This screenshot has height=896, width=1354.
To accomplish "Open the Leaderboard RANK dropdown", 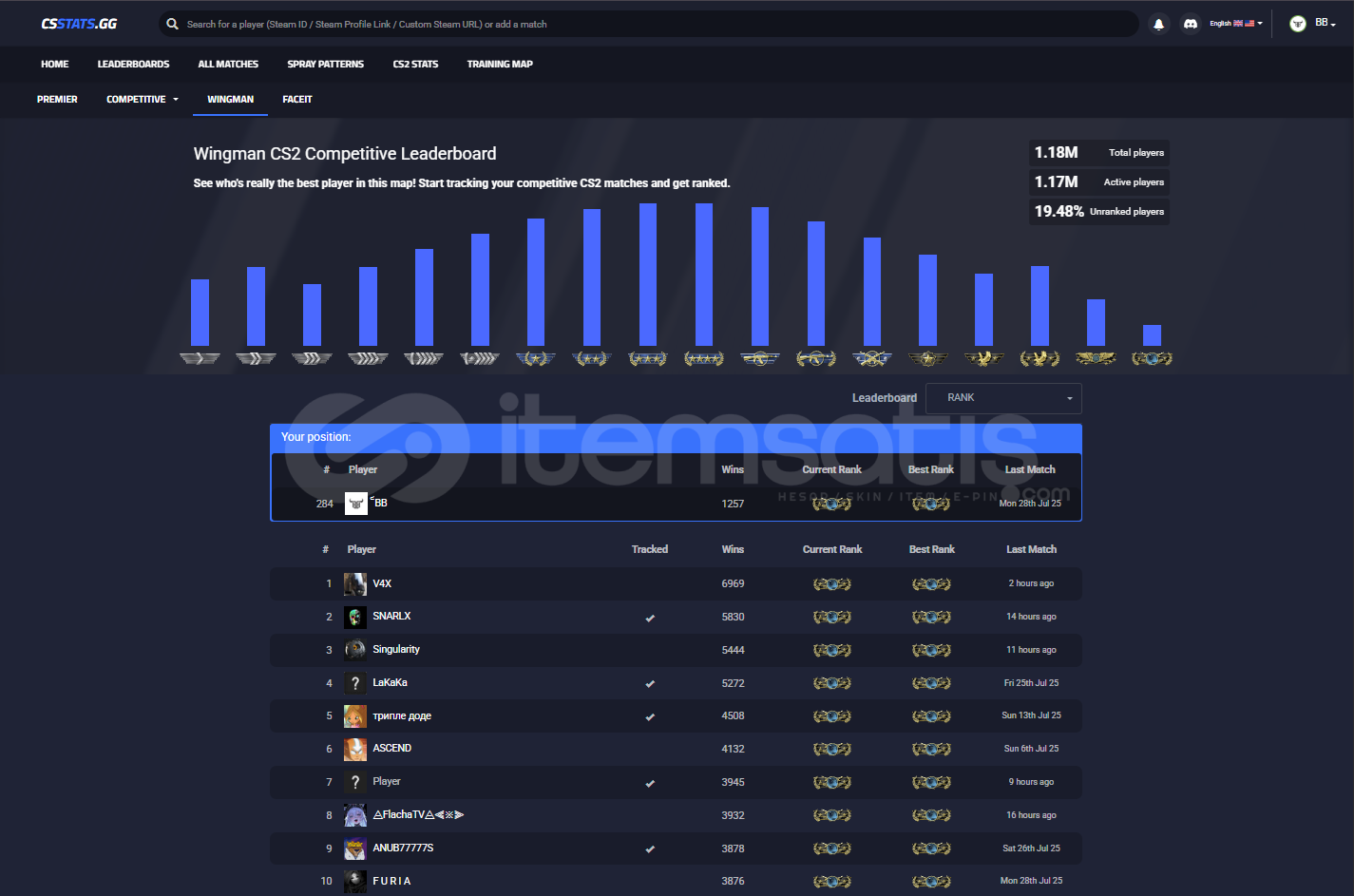I will pyautogui.click(x=1003, y=398).
